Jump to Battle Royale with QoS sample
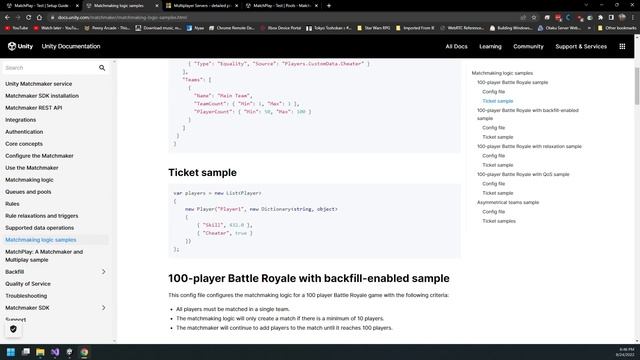This screenshot has height=360, width=640. click(x=523, y=174)
